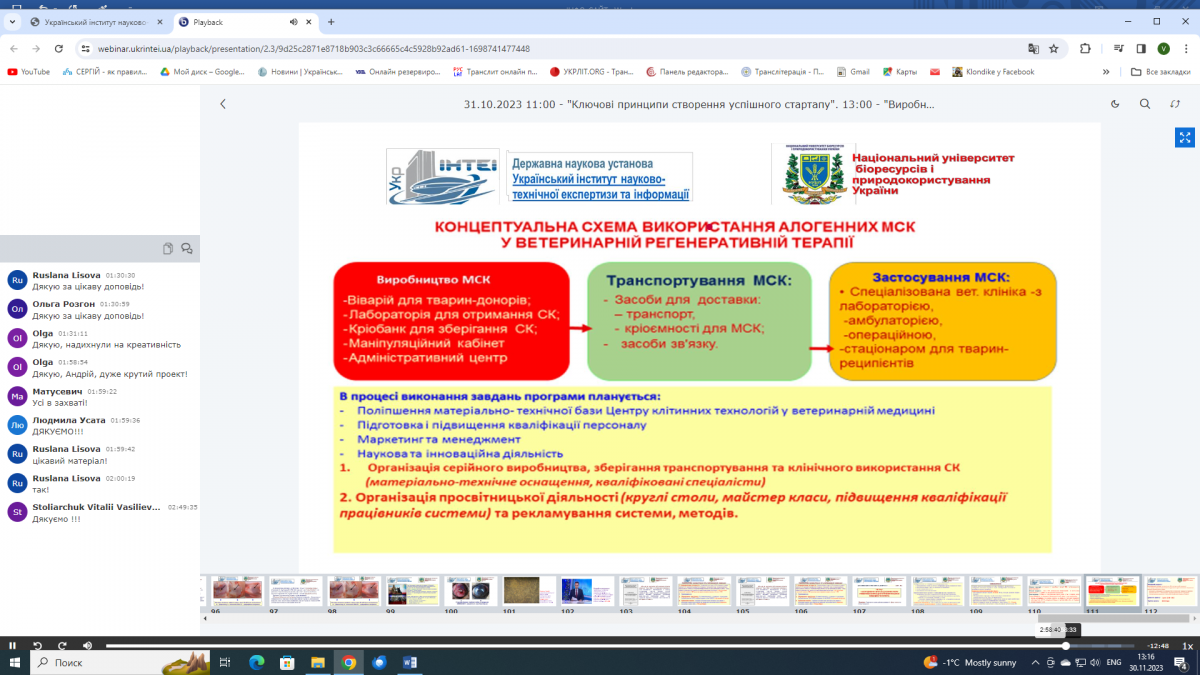Select slide thumbnail 99
The width and height of the screenshot is (1200, 675).
pyautogui.click(x=412, y=591)
